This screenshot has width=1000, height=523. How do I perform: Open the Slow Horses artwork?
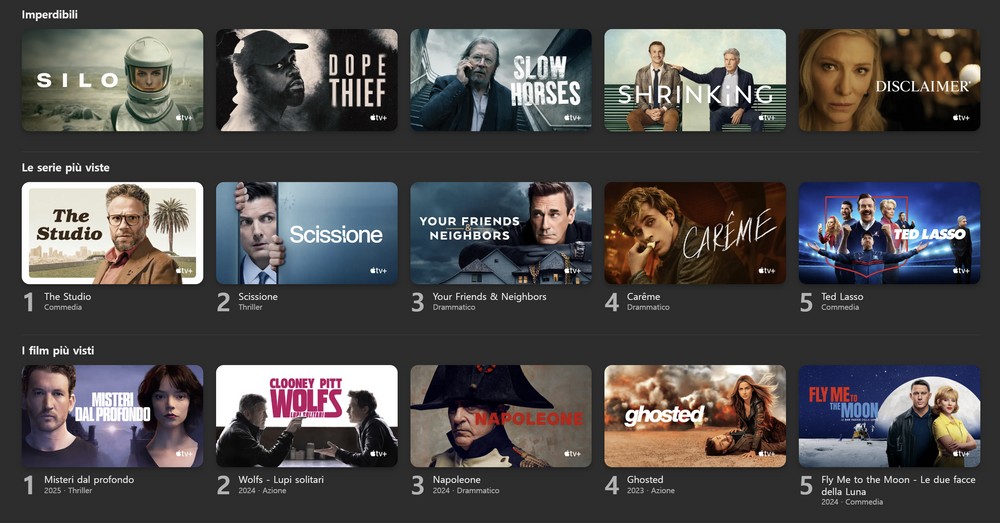(x=501, y=80)
